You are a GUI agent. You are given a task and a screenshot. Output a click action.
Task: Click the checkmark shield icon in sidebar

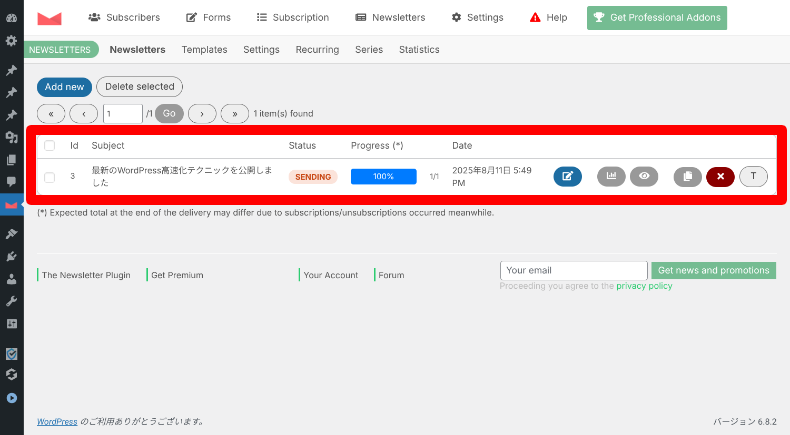click(x=11, y=354)
